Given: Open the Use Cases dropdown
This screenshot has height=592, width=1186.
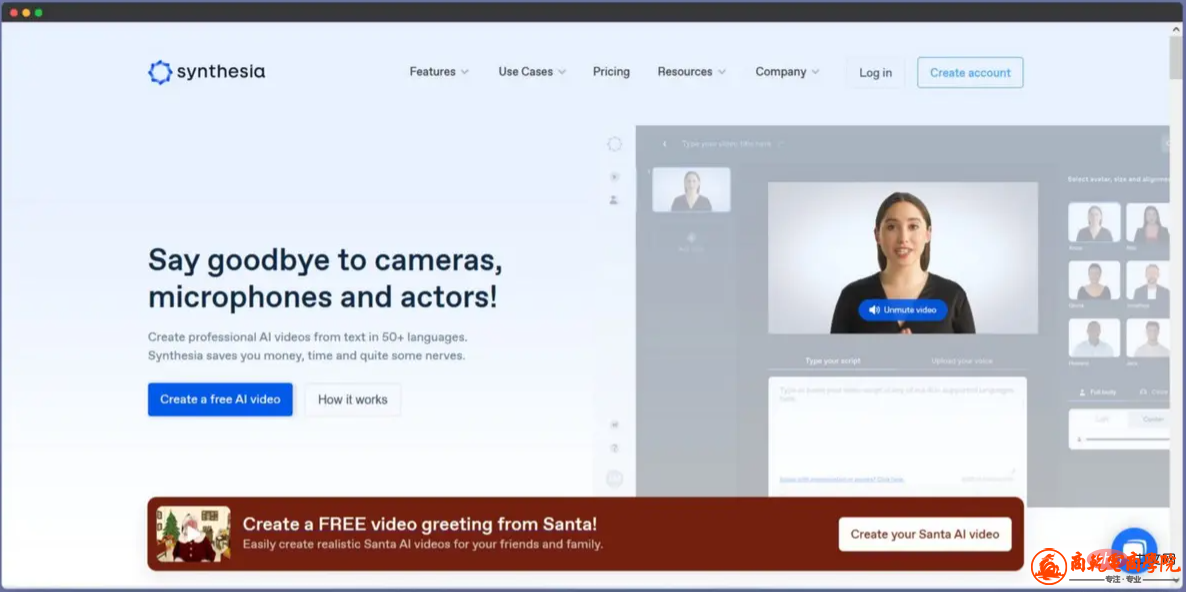Looking at the screenshot, I should click(532, 72).
